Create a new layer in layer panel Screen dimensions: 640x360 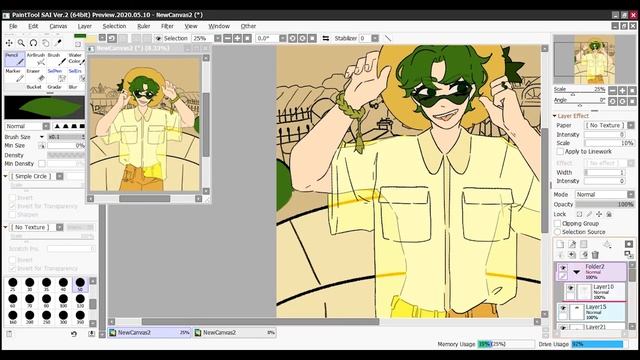[x=560, y=244]
